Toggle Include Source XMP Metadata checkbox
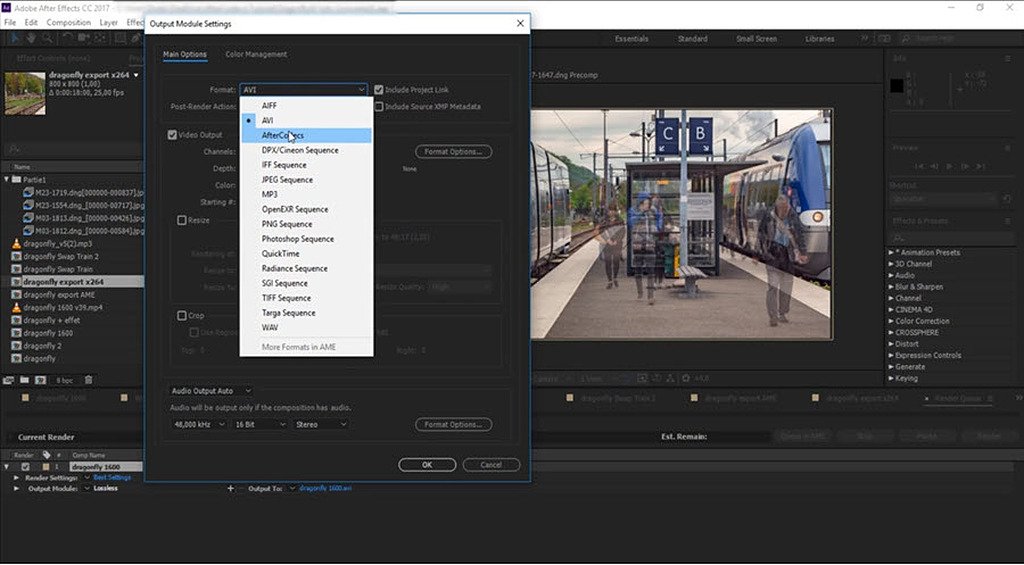Screen dimensions: 1024x565 379,106
